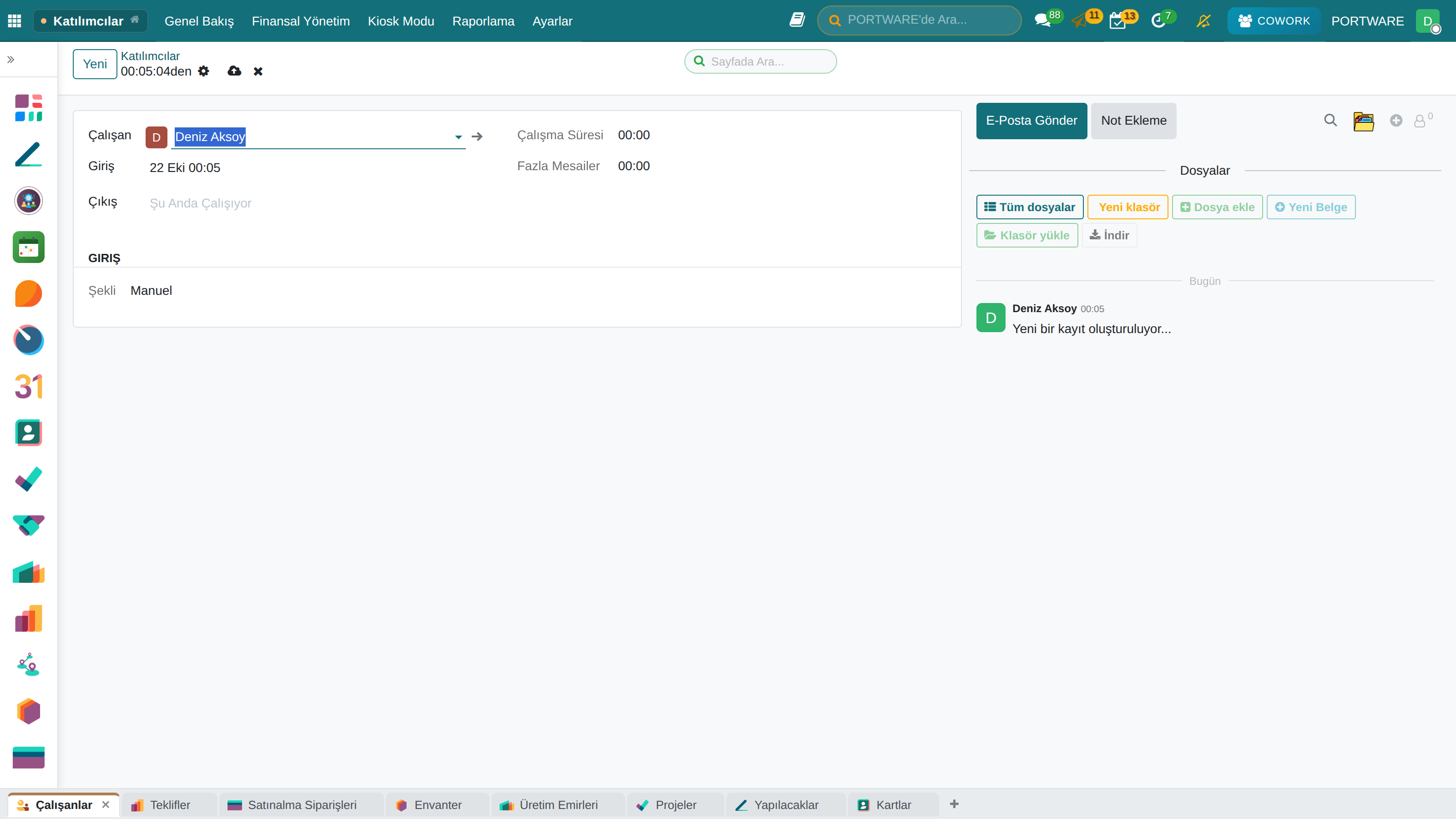Select the Tüm dosyalar files view
The height and width of the screenshot is (819, 1456).
click(x=1030, y=207)
